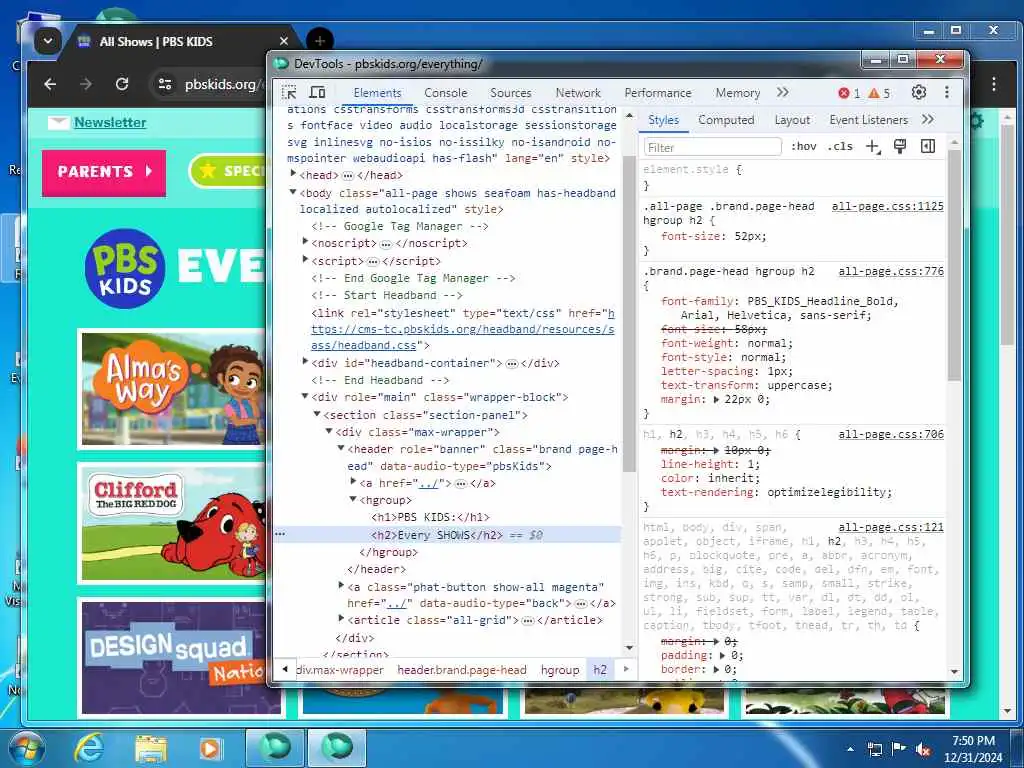This screenshot has width=1024, height=768.
Task: Select the Layout tab
Action: coord(792,120)
